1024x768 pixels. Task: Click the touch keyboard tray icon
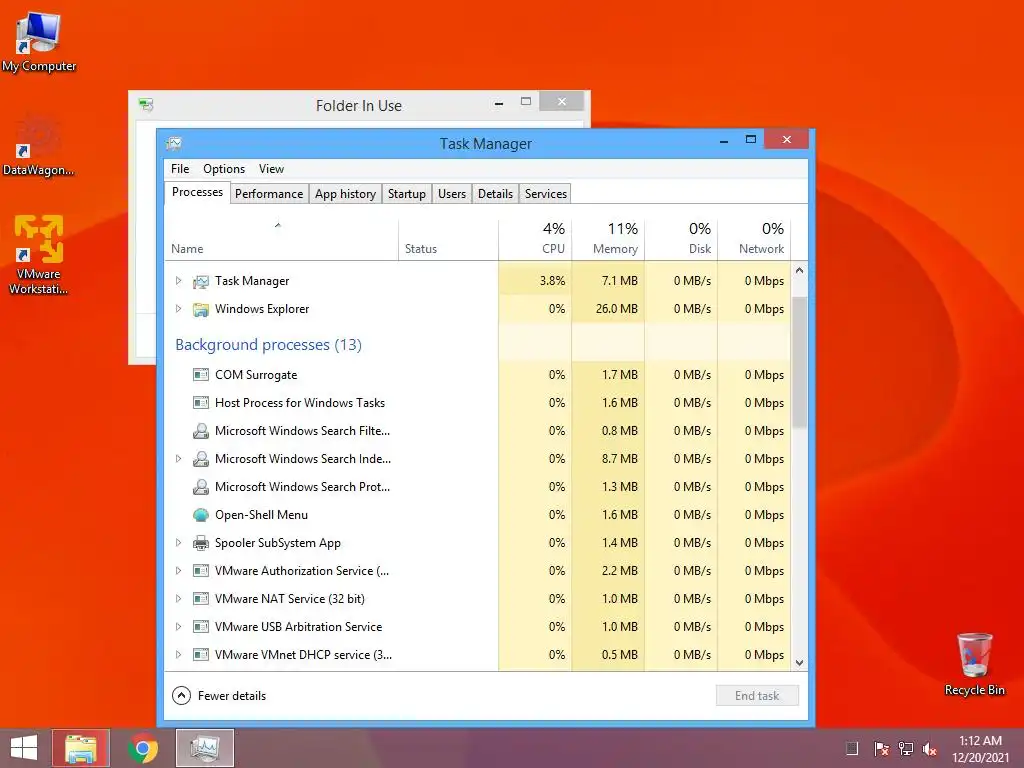852,749
